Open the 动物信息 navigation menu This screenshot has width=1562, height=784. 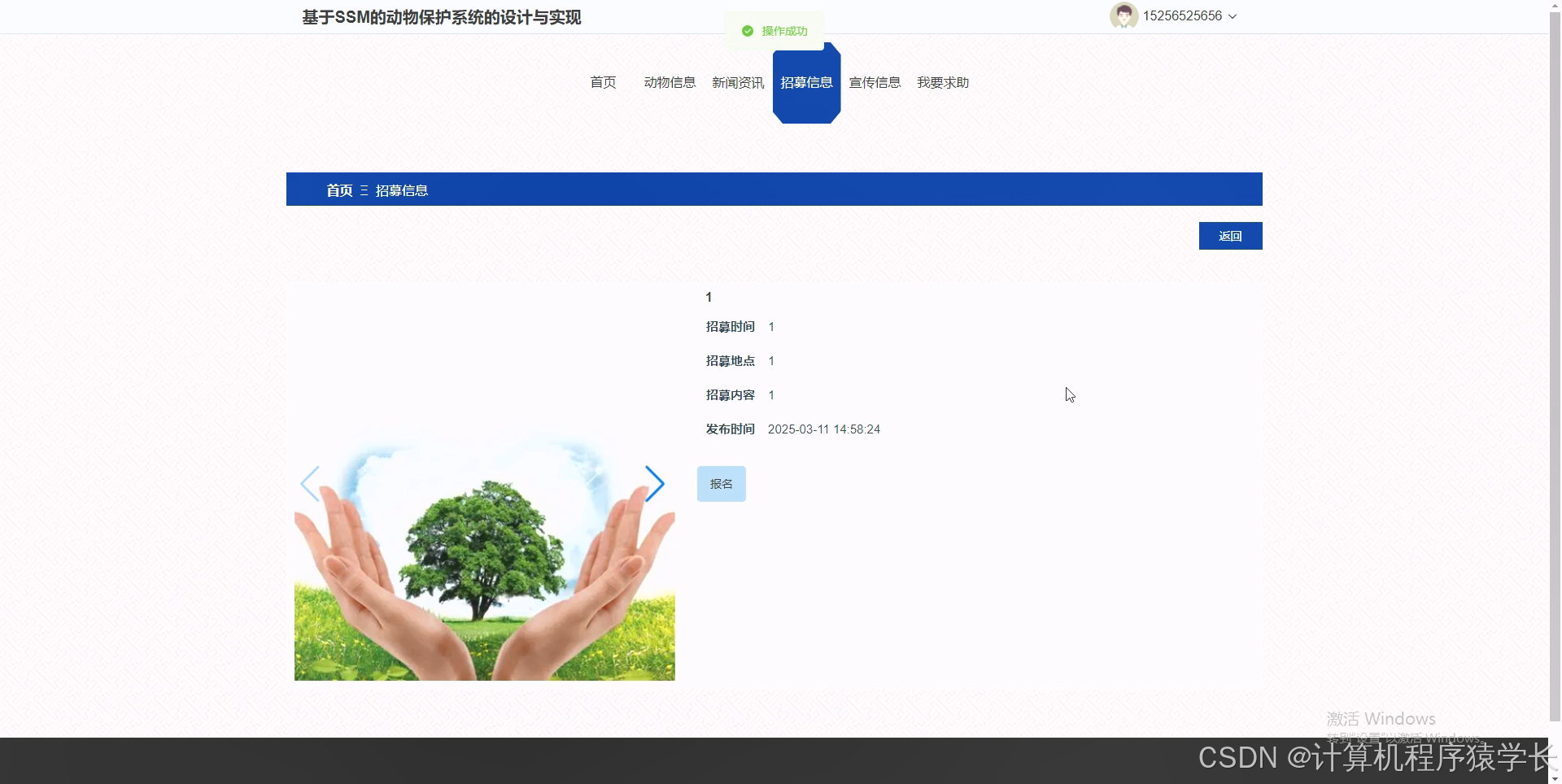click(x=670, y=82)
